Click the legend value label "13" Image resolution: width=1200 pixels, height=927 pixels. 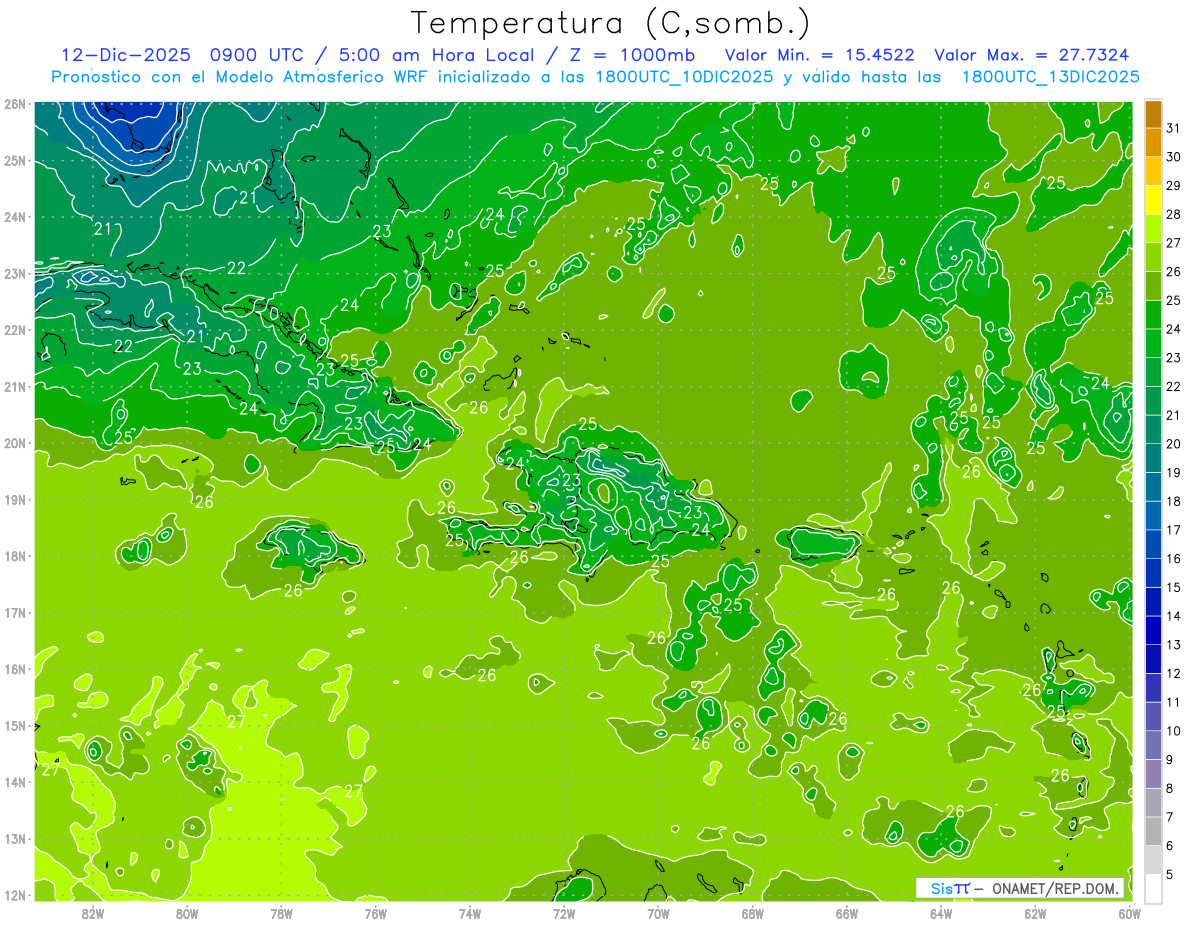point(1174,645)
